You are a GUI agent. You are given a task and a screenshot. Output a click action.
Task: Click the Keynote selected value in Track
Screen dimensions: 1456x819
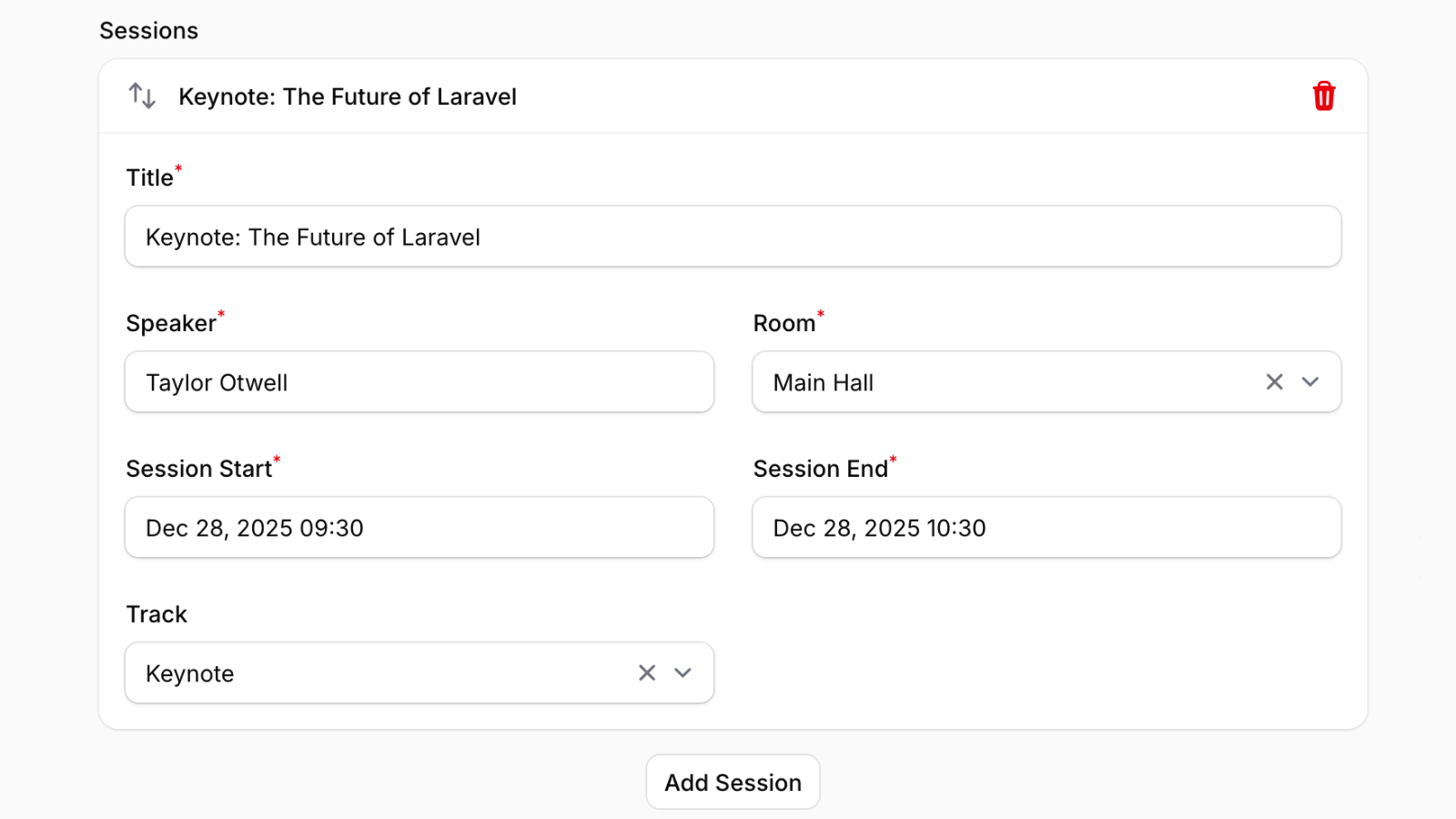point(190,674)
